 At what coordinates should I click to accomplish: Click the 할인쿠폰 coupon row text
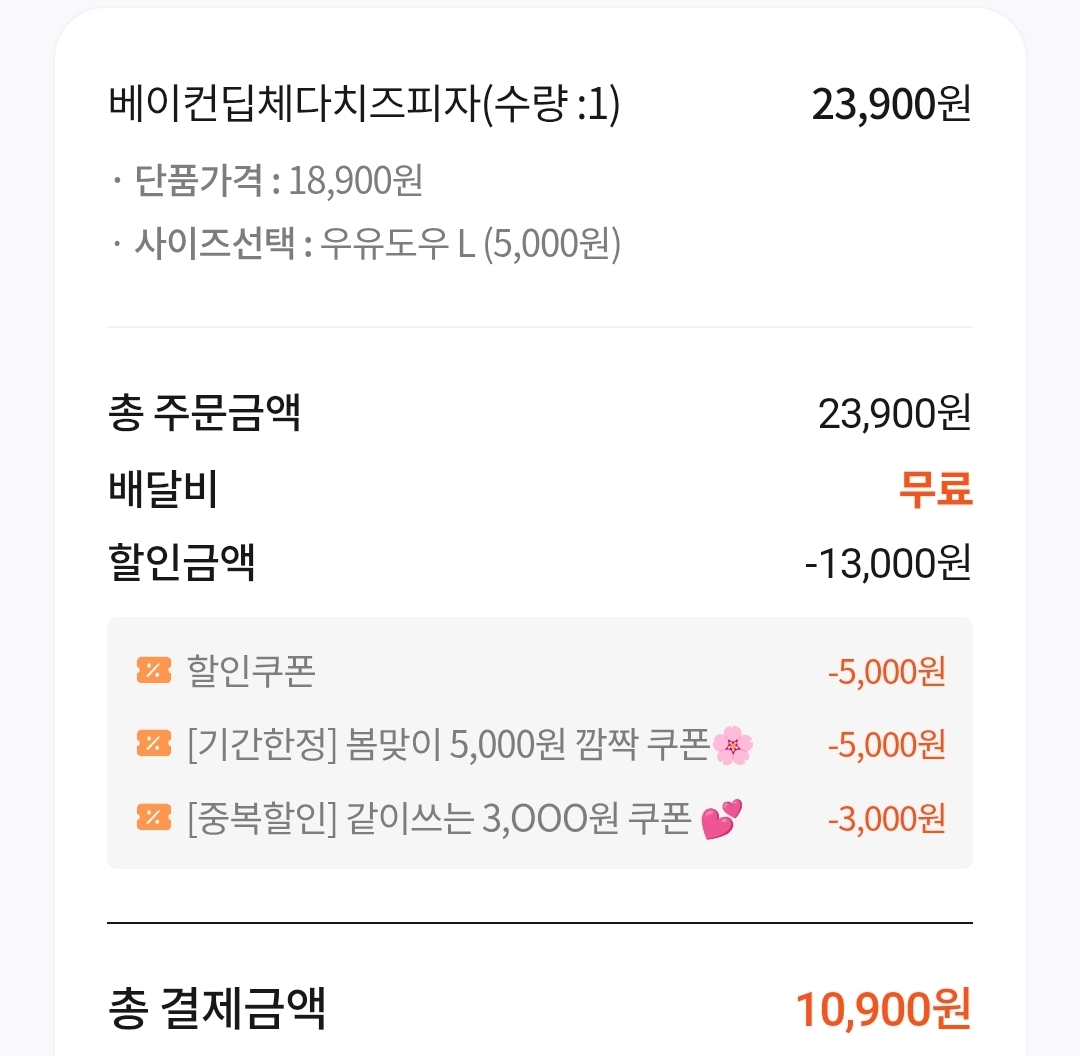pyautogui.click(x=251, y=671)
